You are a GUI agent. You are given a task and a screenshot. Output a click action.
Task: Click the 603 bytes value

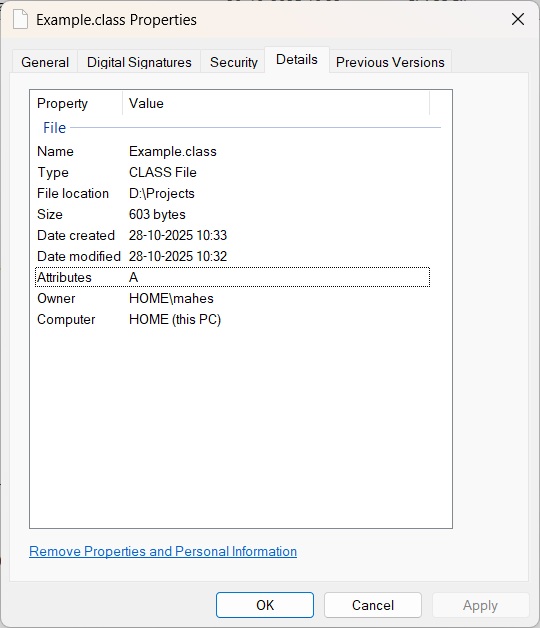pyautogui.click(x=157, y=214)
